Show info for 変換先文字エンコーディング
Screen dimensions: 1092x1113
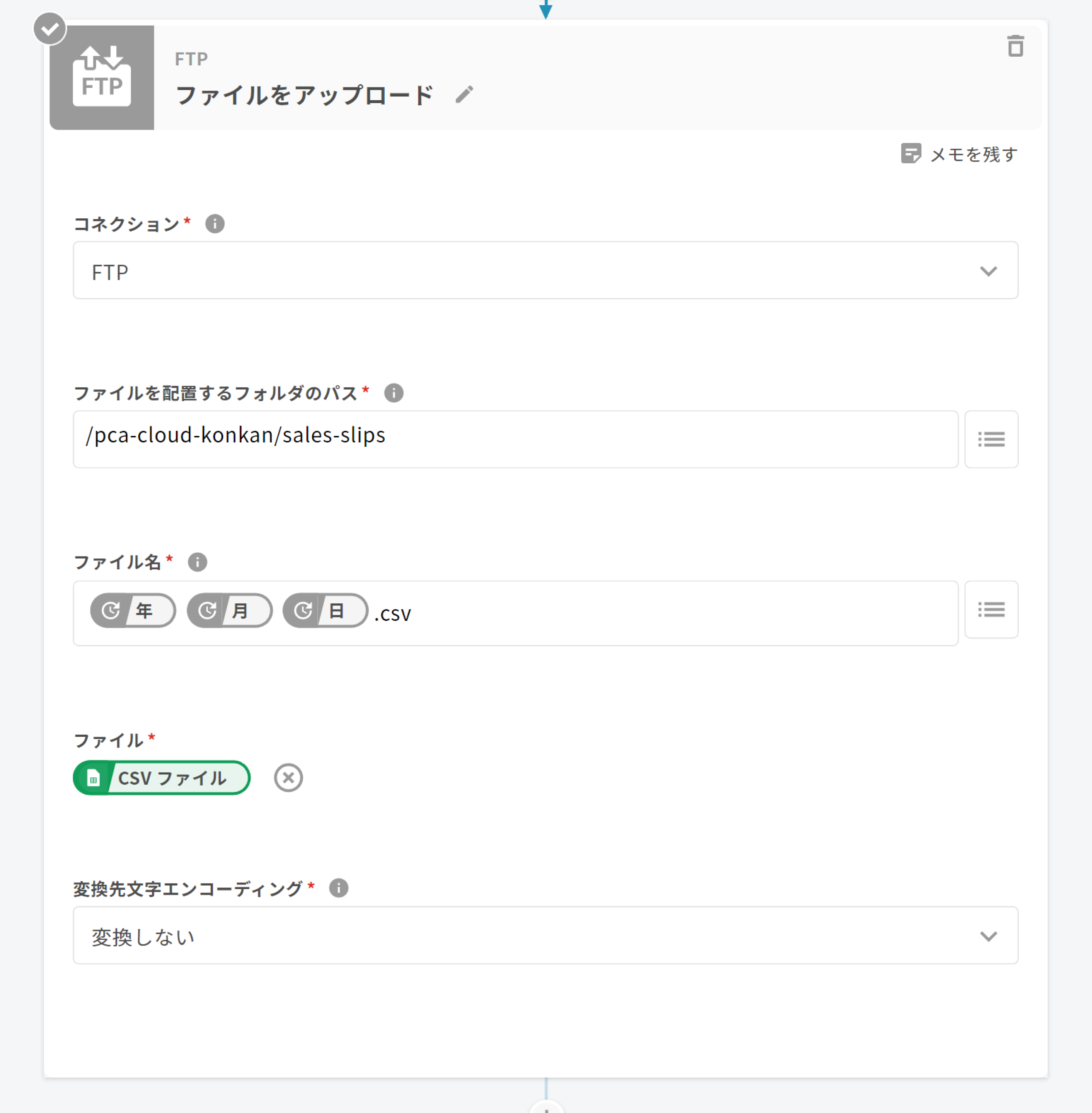pos(338,888)
